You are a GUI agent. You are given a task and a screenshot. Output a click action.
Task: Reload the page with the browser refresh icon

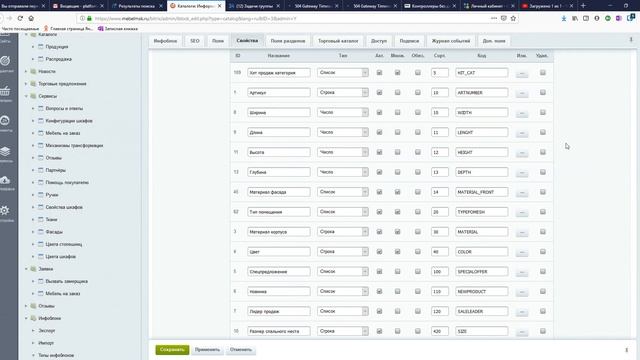[20, 18]
